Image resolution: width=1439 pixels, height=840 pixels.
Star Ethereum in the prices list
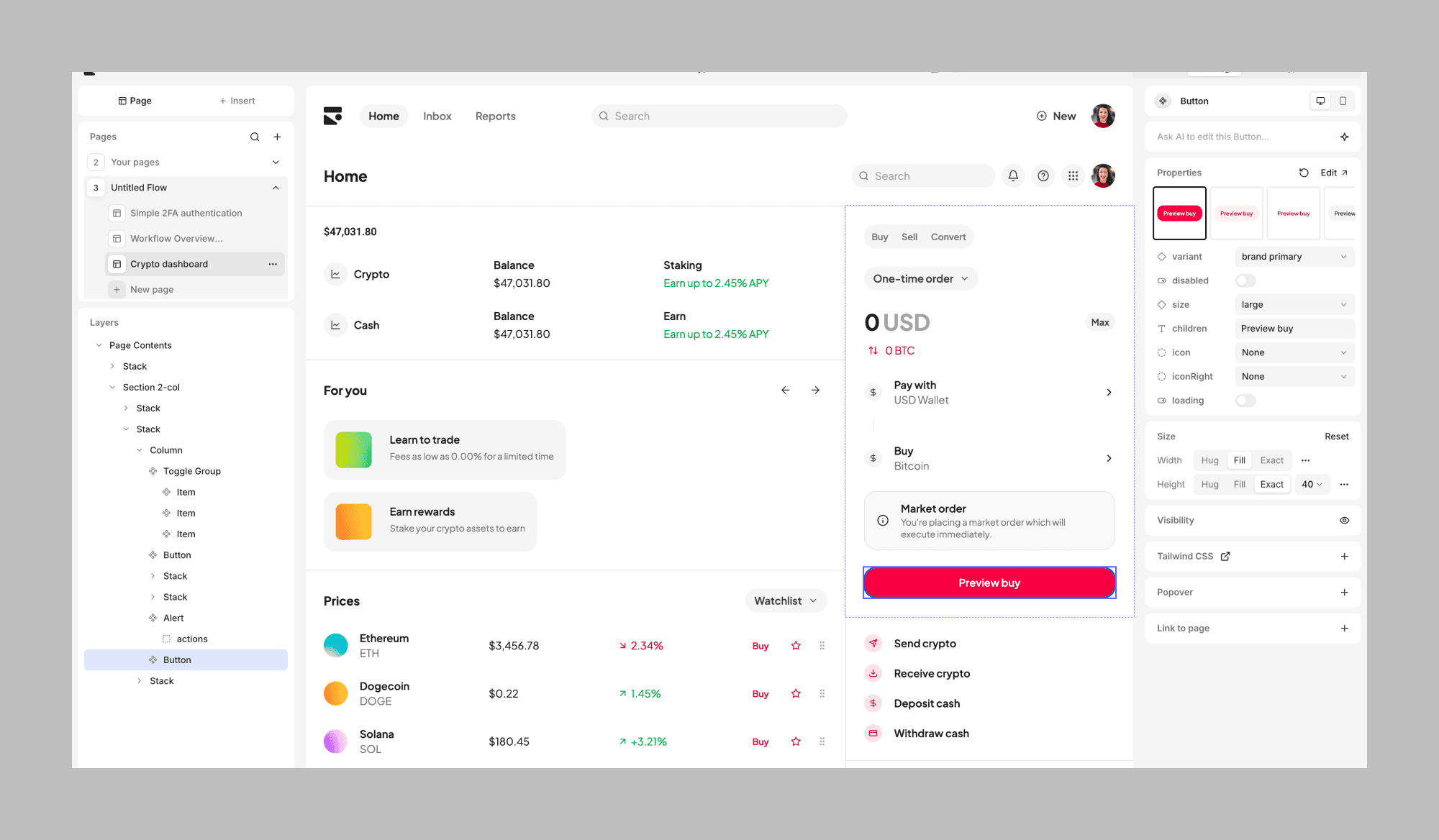tap(796, 646)
